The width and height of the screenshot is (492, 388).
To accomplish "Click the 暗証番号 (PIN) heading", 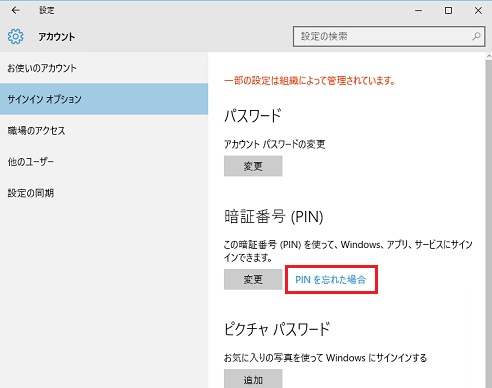I will [x=274, y=217].
